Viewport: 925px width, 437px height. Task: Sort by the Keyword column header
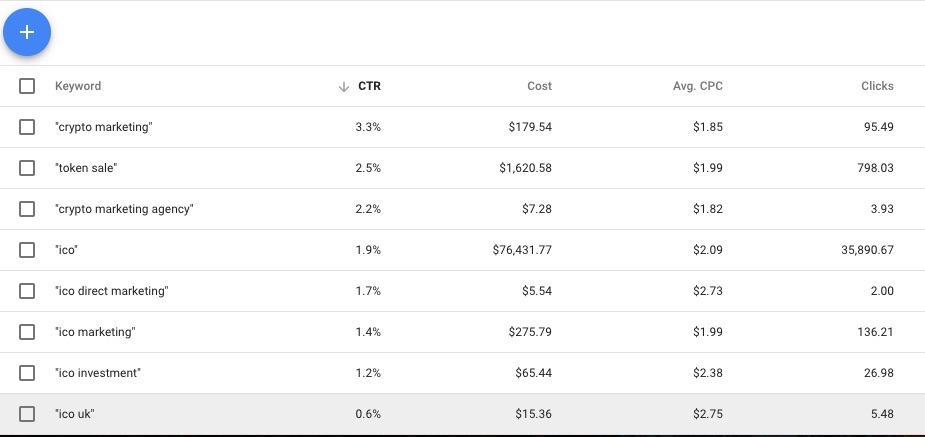[78, 86]
